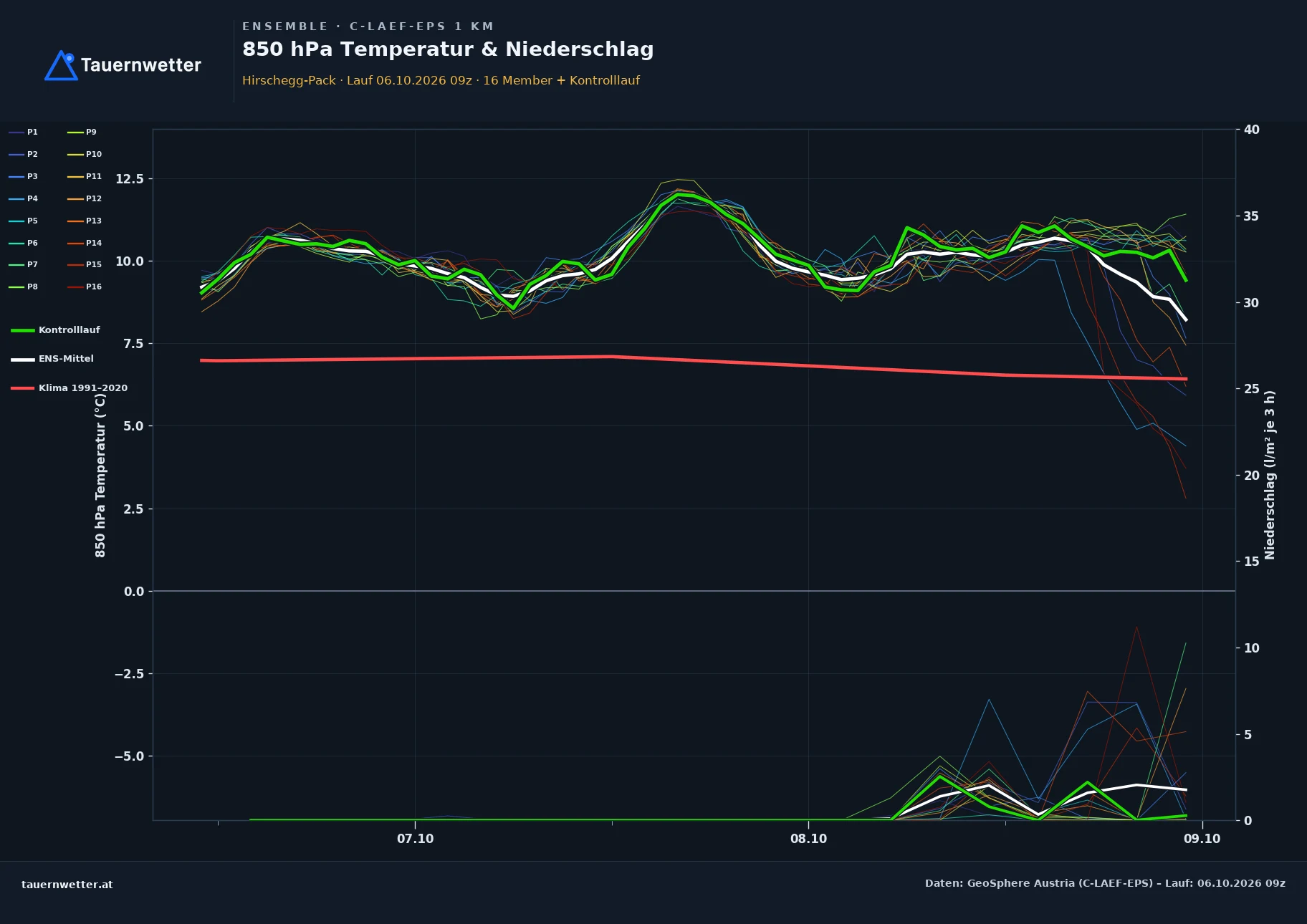Click the chart title "850 hPa Temperatur & Niederschlag"
Image resolution: width=1307 pixels, height=924 pixels.
pos(448,49)
